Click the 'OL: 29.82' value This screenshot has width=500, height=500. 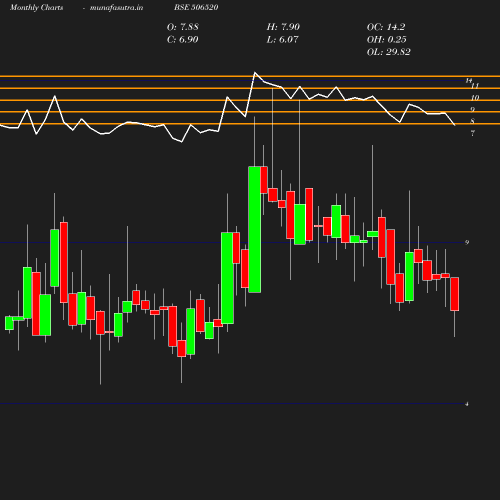(x=388, y=52)
